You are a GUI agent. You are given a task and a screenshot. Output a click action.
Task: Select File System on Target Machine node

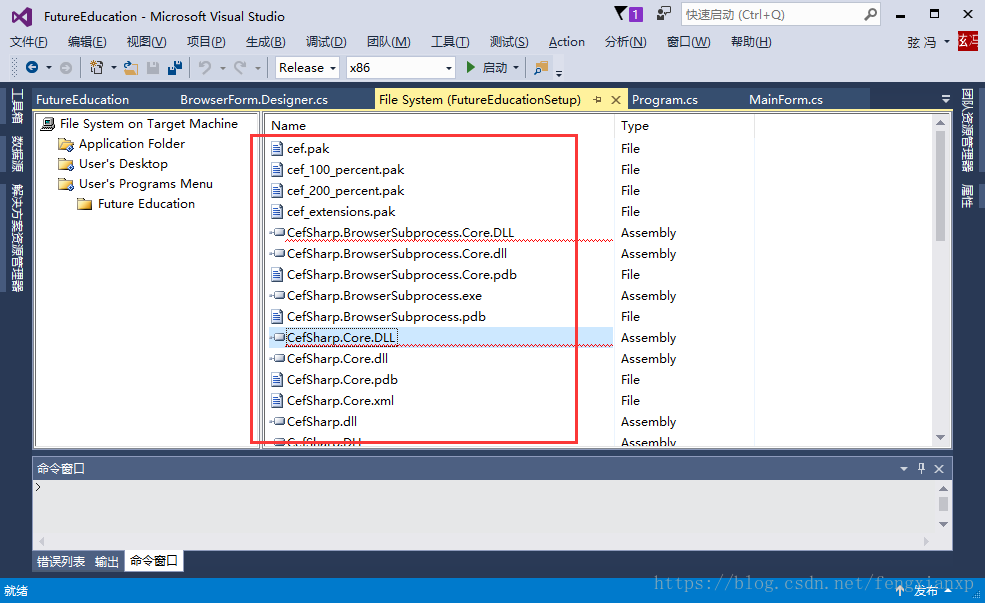pos(149,124)
